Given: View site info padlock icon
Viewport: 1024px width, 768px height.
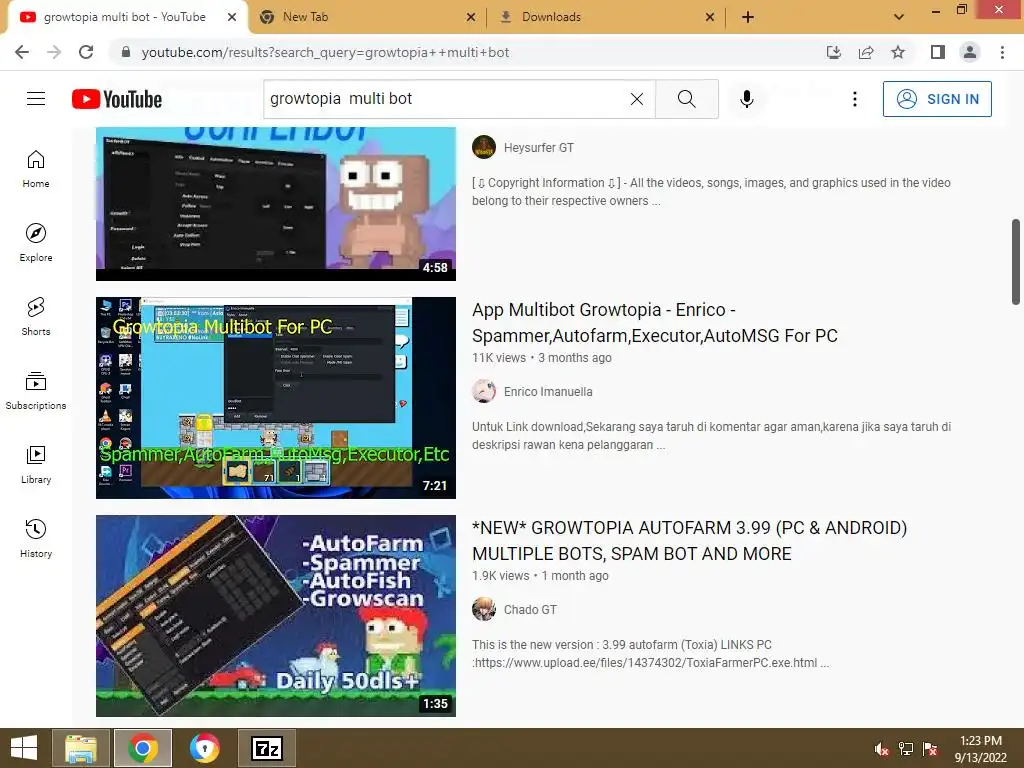Looking at the screenshot, I should tap(125, 52).
